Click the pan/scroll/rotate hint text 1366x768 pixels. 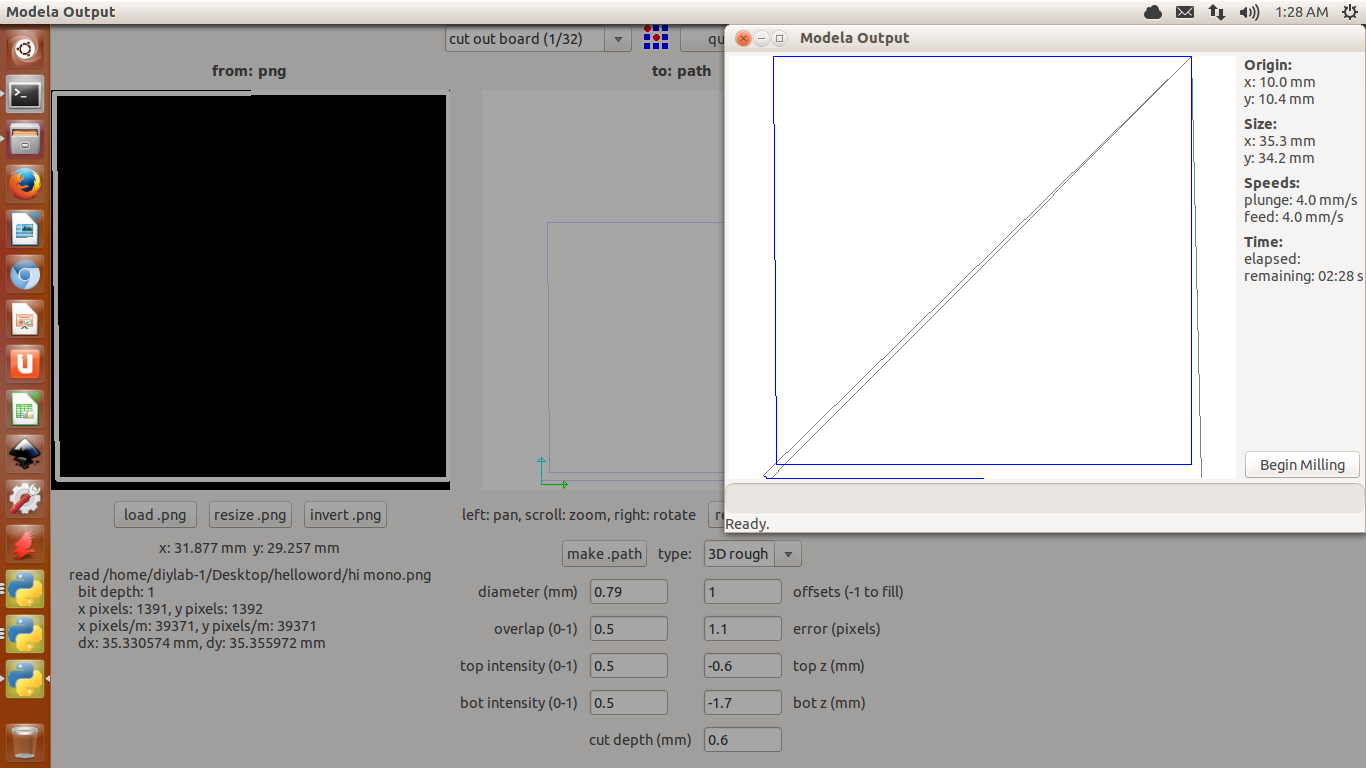point(579,515)
